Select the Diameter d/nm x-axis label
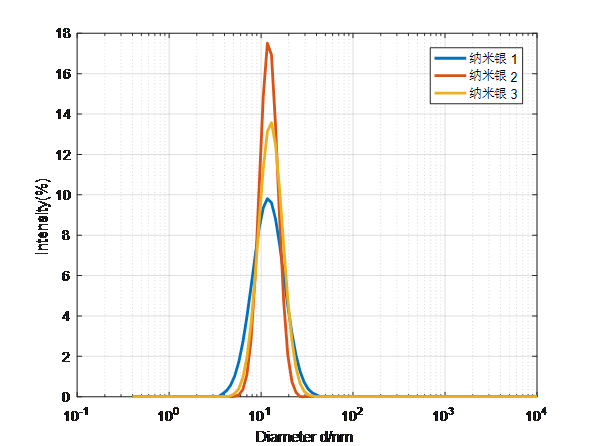Screen dimensions: 593x446 coord(304,437)
